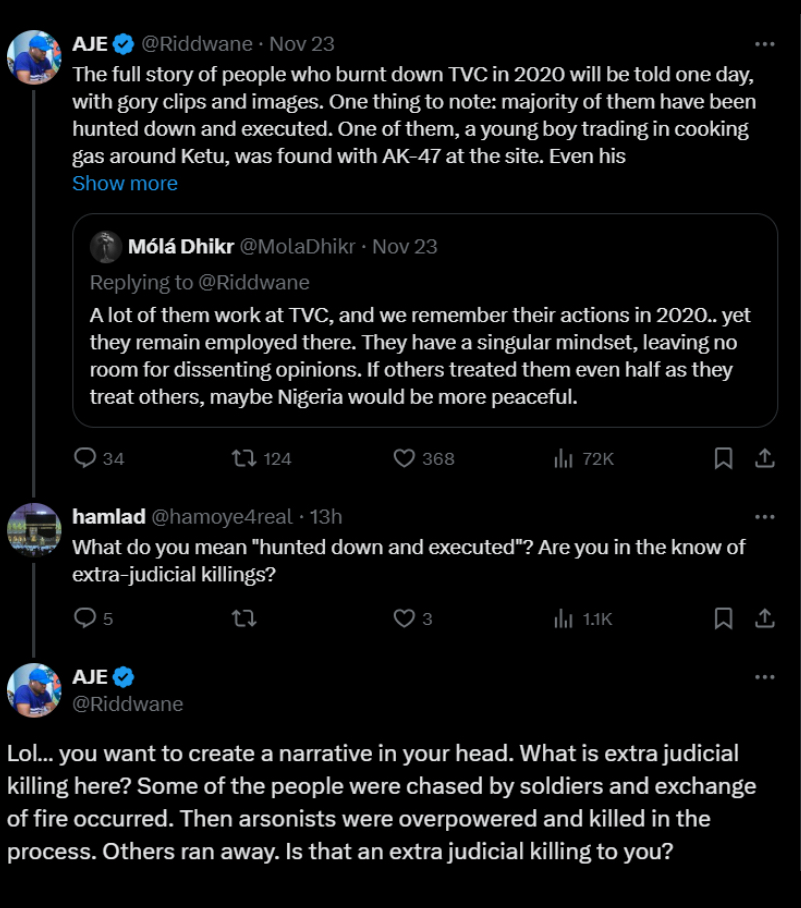The width and height of the screenshot is (801, 908).
Task: Open the more options menu on AJE's first tweet
Action: 765,44
